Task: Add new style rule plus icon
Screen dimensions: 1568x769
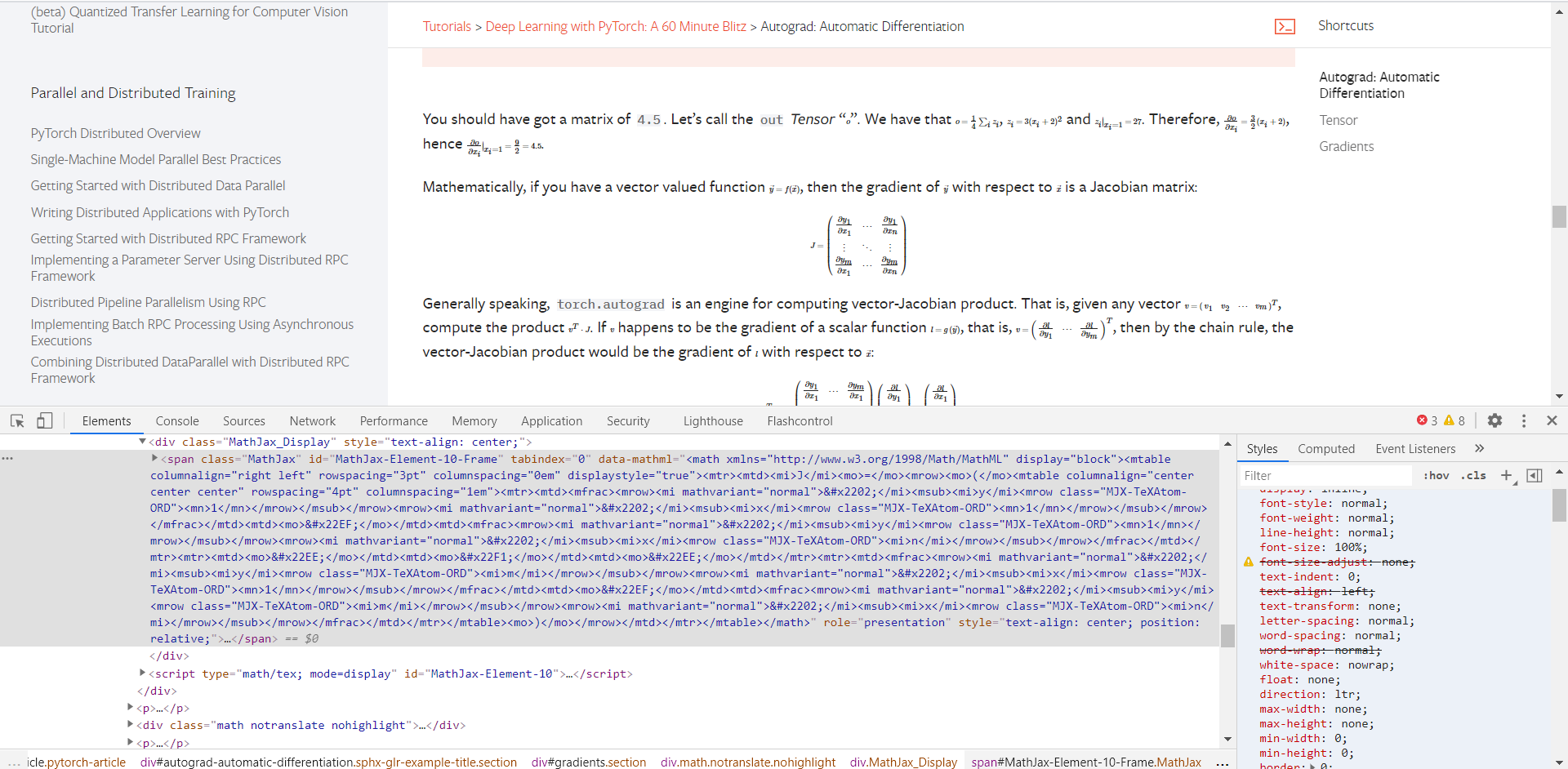Action: 1507,475
